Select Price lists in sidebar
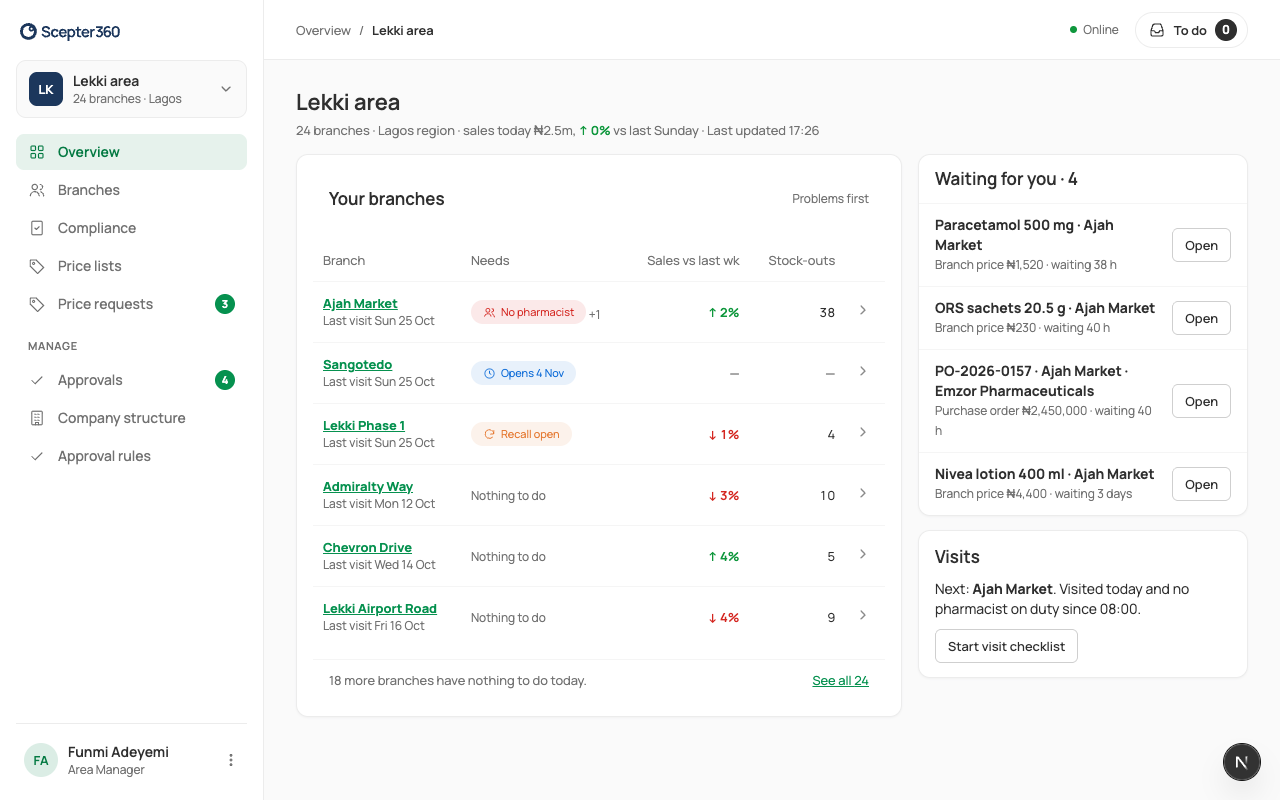Image resolution: width=1280 pixels, height=800 pixels. (131, 266)
